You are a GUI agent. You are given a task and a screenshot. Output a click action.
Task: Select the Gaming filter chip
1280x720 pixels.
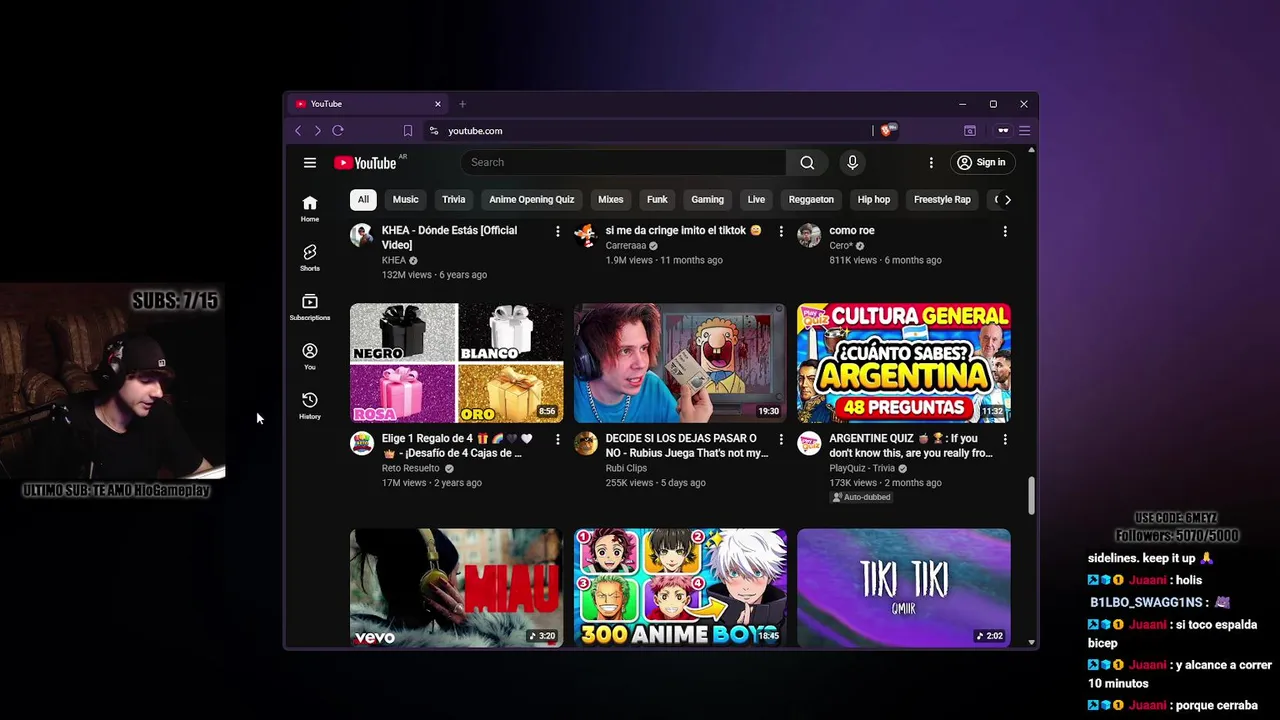tap(707, 199)
